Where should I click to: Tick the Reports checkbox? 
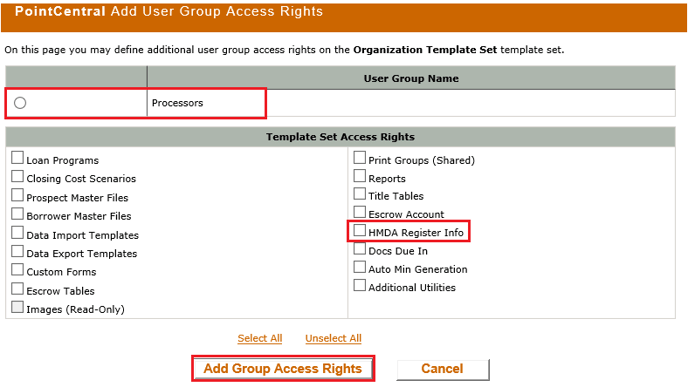click(359, 176)
